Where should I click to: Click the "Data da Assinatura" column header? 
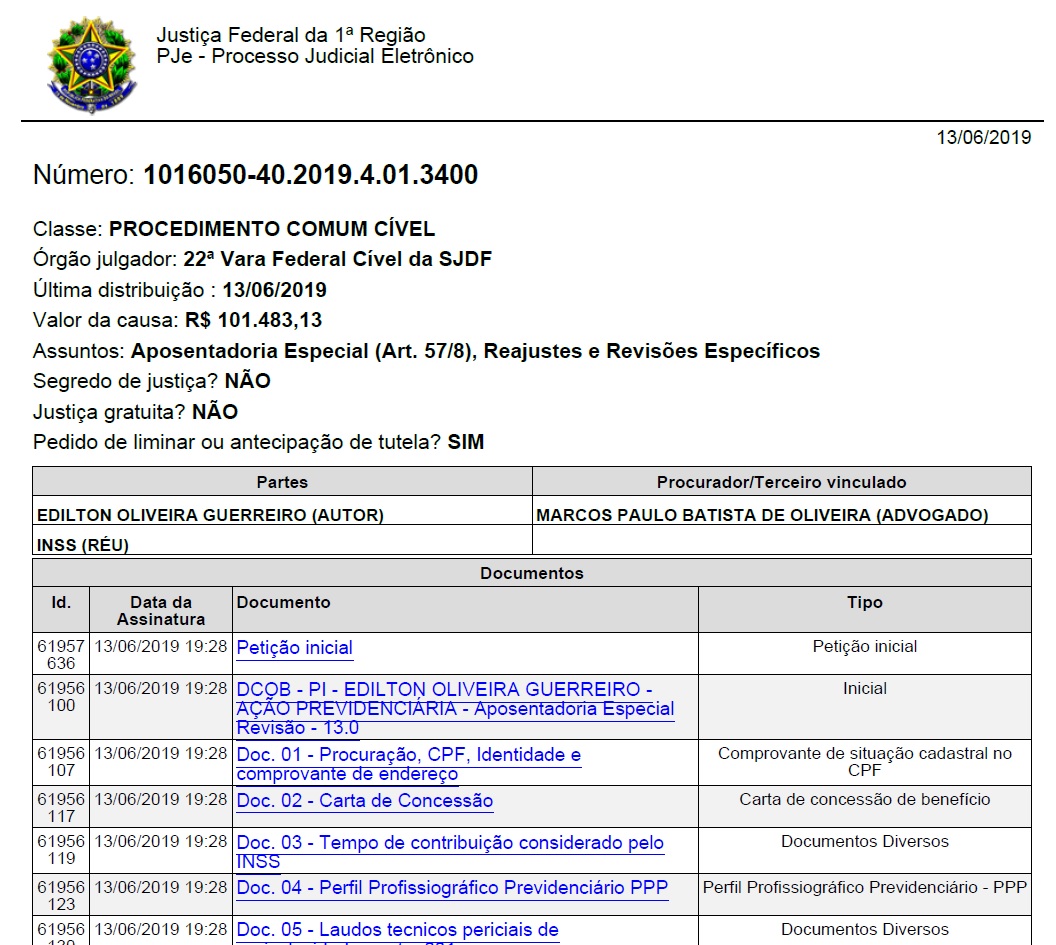[x=160, y=610]
